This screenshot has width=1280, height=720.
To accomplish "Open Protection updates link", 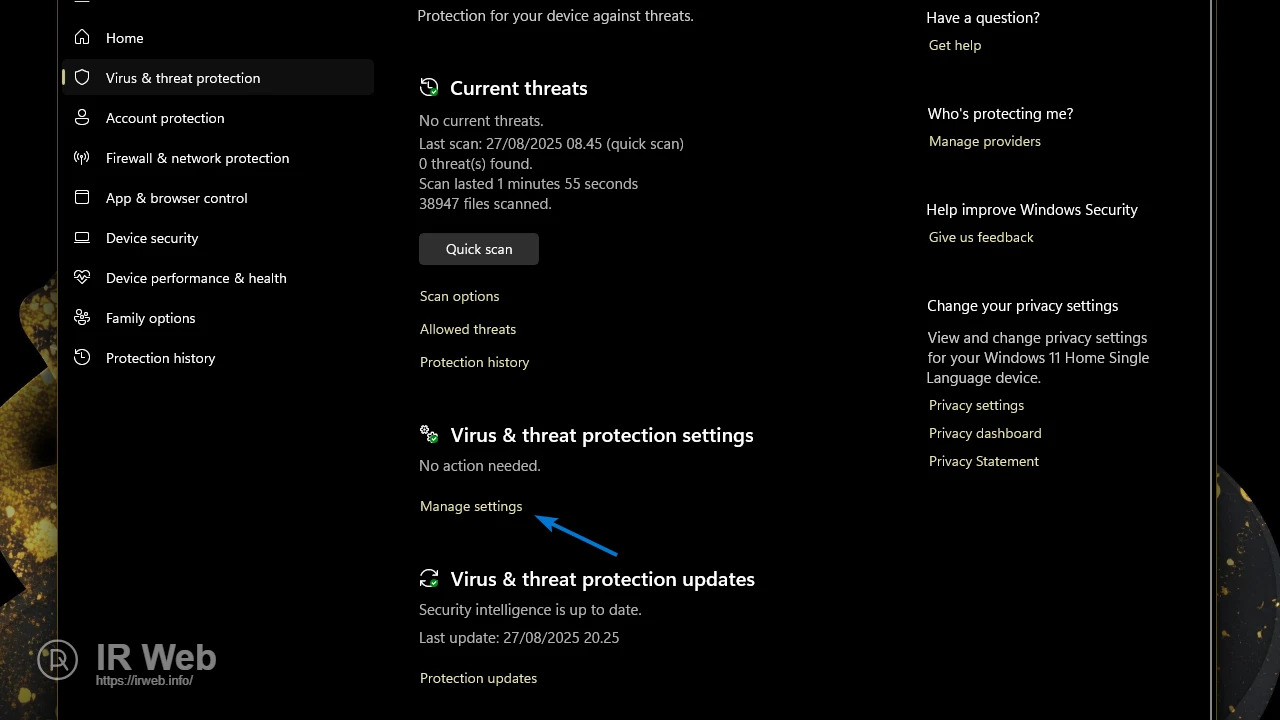I will [478, 678].
